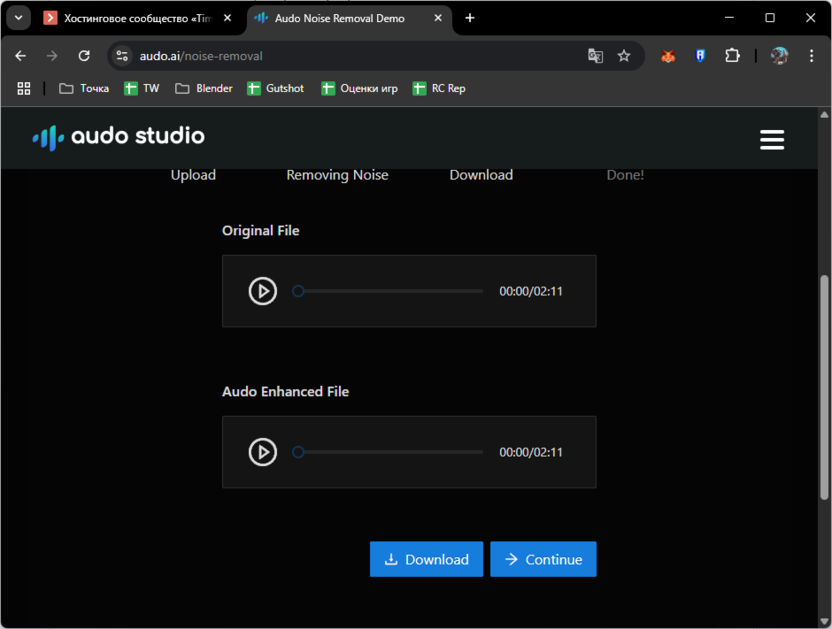Image resolution: width=832 pixels, height=629 pixels.
Task: Switch to the Хостинговое сообщество tab
Action: coord(130,18)
